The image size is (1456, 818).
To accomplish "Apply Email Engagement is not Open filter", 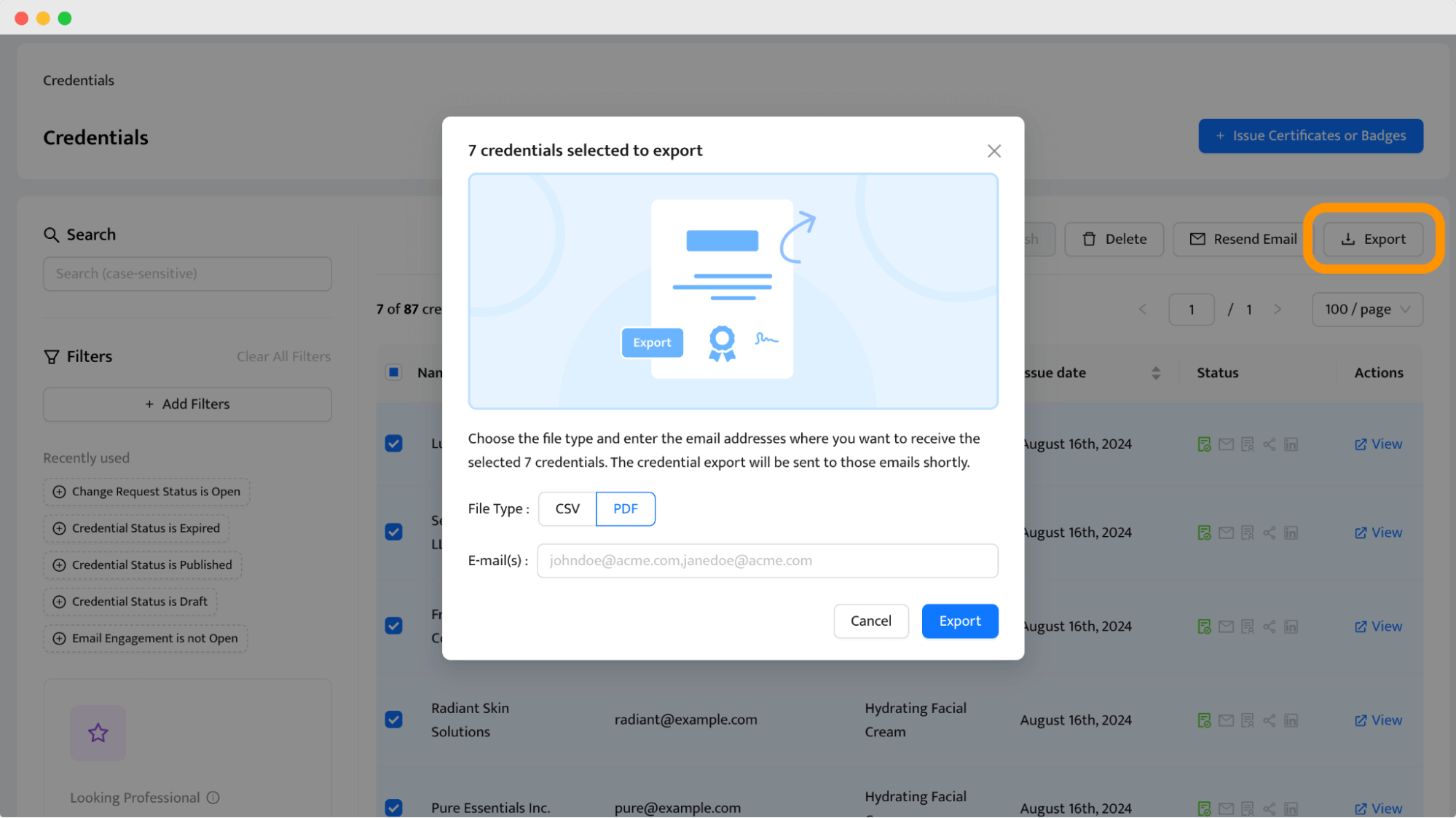I will click(x=145, y=638).
